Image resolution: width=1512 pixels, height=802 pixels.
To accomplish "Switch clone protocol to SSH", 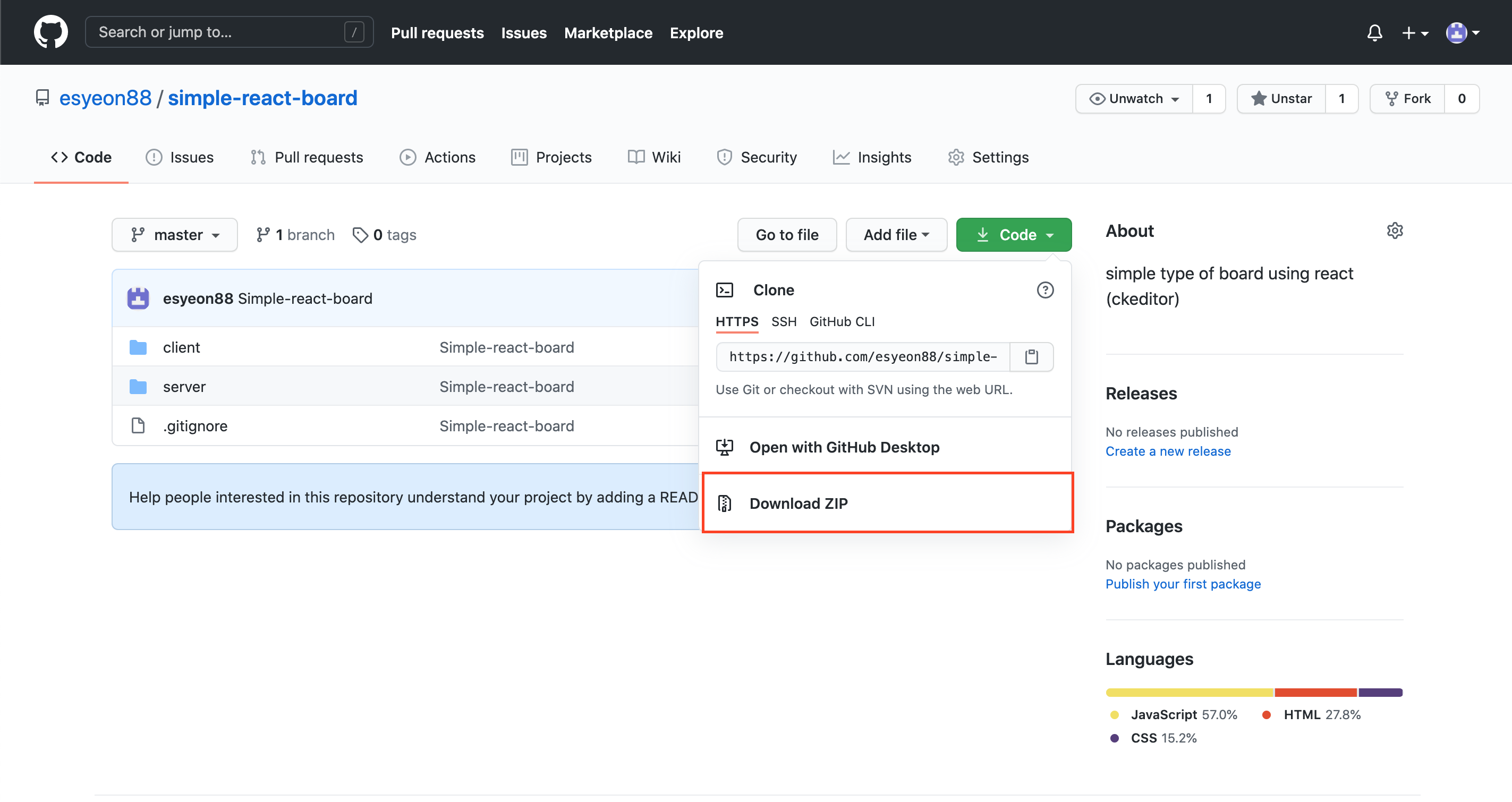I will point(784,321).
